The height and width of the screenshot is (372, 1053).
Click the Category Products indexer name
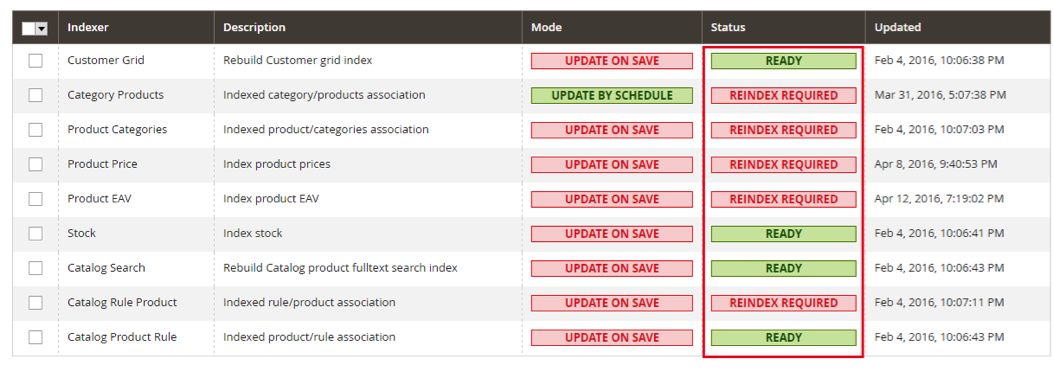116,95
